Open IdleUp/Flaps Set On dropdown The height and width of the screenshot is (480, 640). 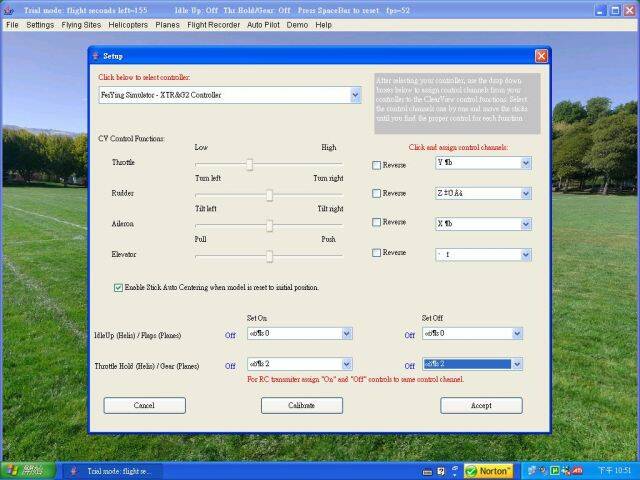coord(347,333)
